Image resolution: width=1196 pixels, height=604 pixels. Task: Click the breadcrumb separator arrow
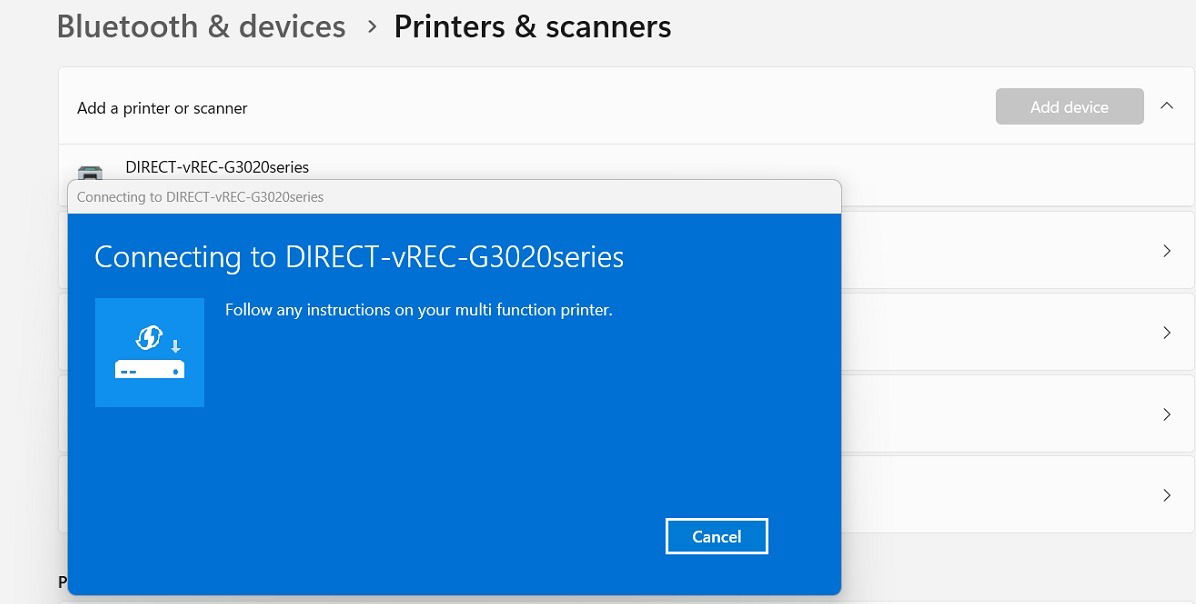point(372,27)
